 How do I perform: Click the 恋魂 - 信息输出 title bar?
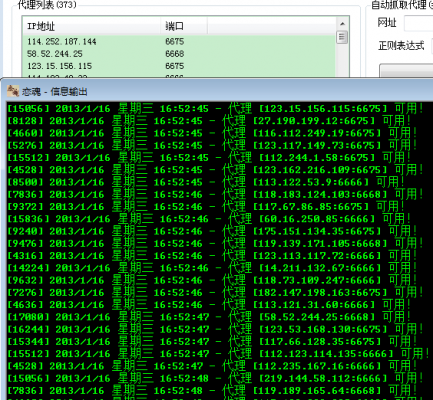[217, 91]
